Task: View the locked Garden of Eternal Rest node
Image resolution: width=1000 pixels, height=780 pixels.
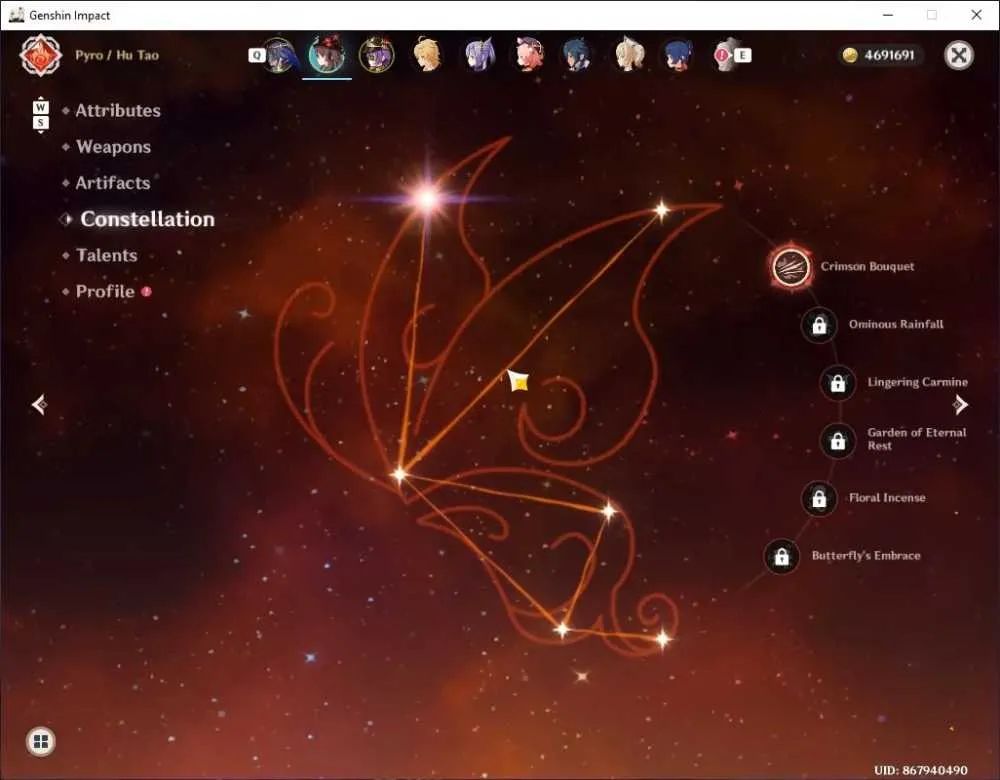Action: click(x=838, y=441)
